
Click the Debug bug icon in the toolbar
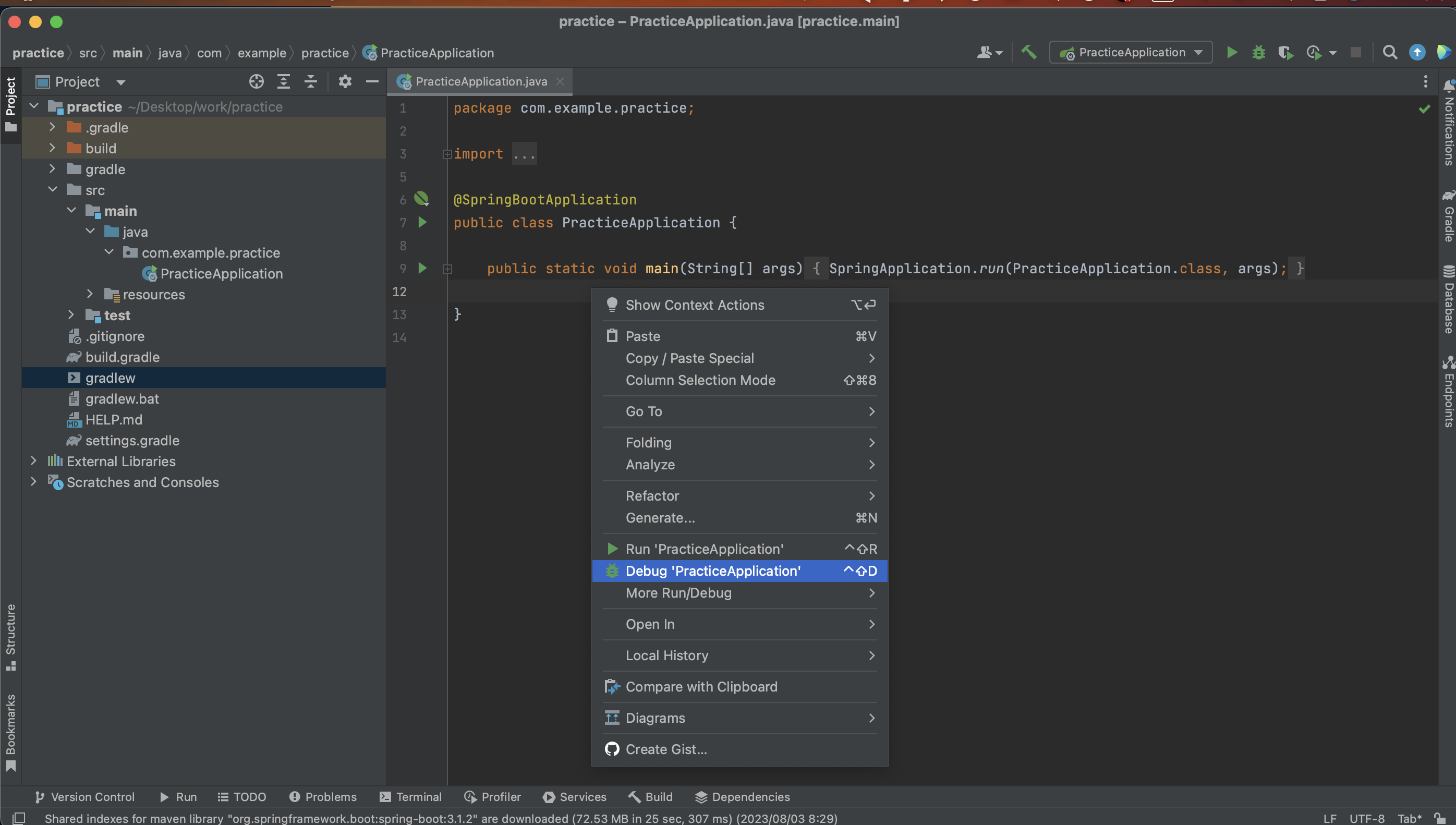point(1258,52)
